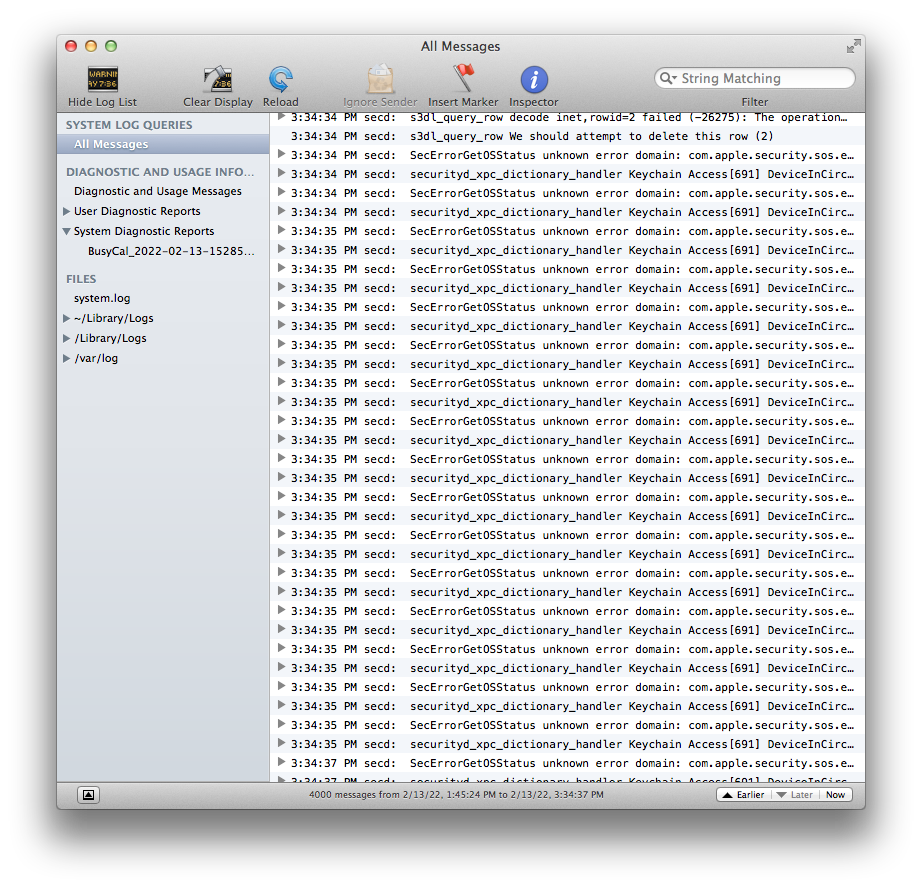The width and height of the screenshot is (922, 888).
Task: Expand the /Library/Logs folder
Action: pyautogui.click(x=66, y=338)
